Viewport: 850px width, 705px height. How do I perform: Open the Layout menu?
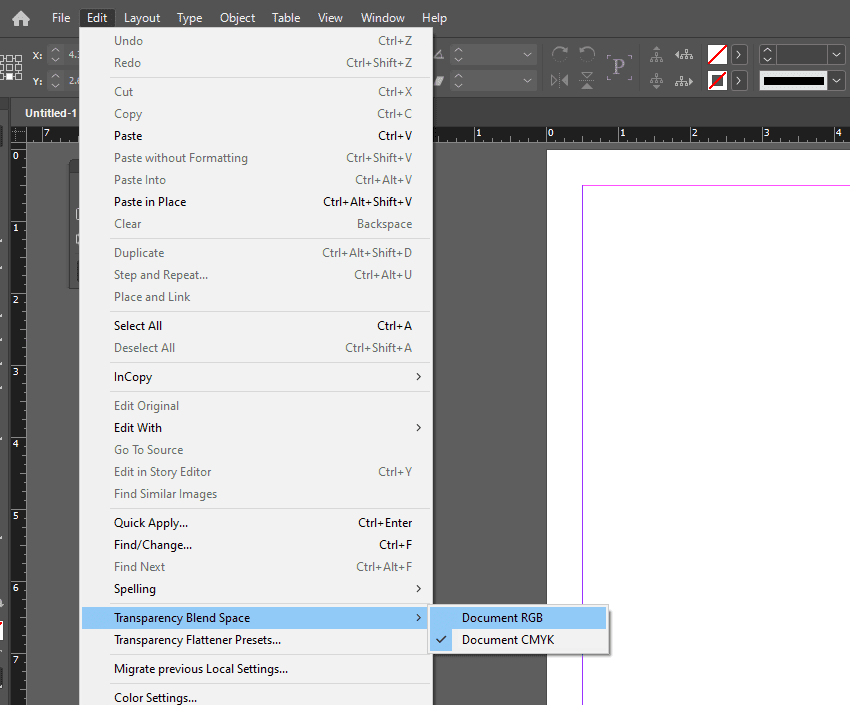(x=142, y=18)
